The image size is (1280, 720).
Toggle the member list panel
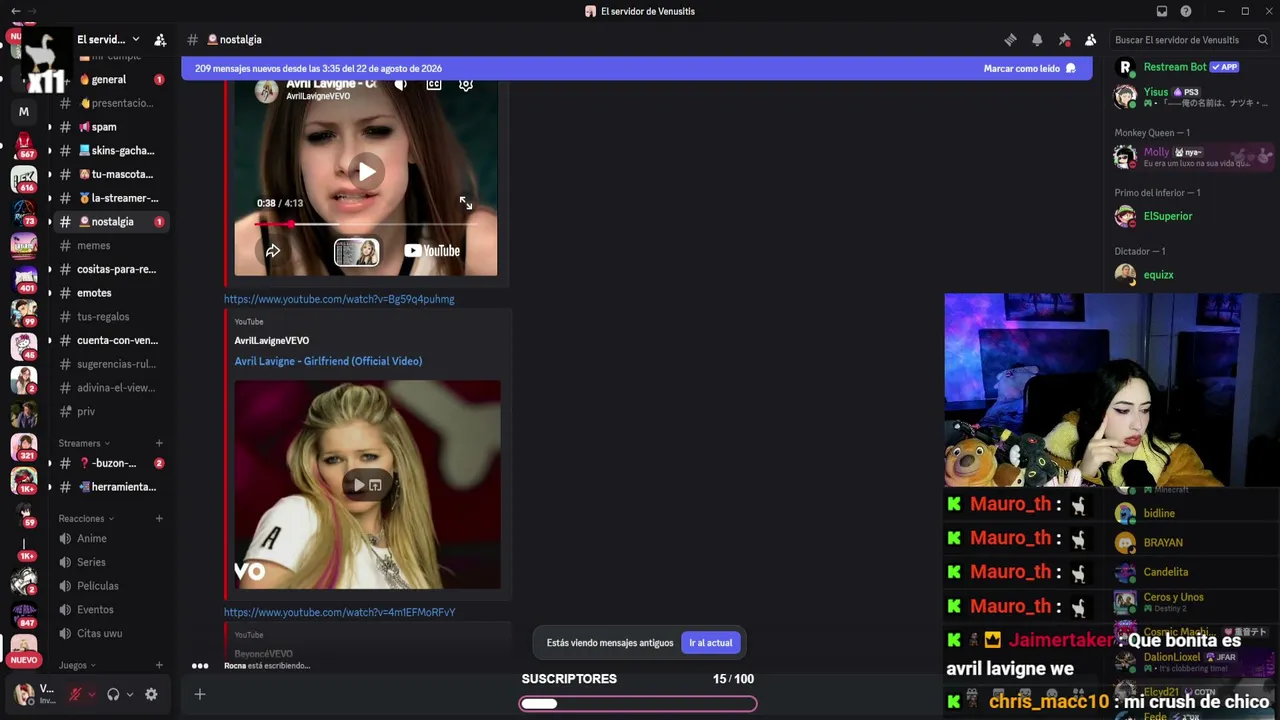pos(1091,40)
